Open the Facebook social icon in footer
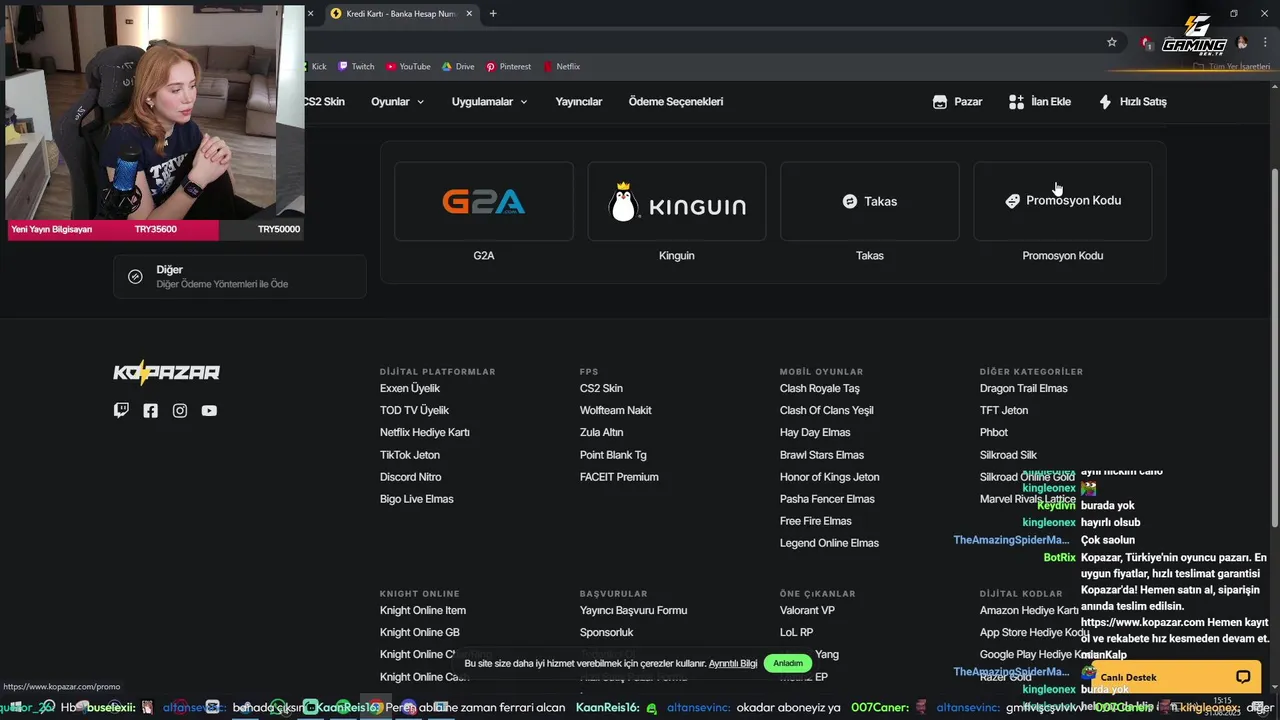The image size is (1280, 720). [x=150, y=410]
